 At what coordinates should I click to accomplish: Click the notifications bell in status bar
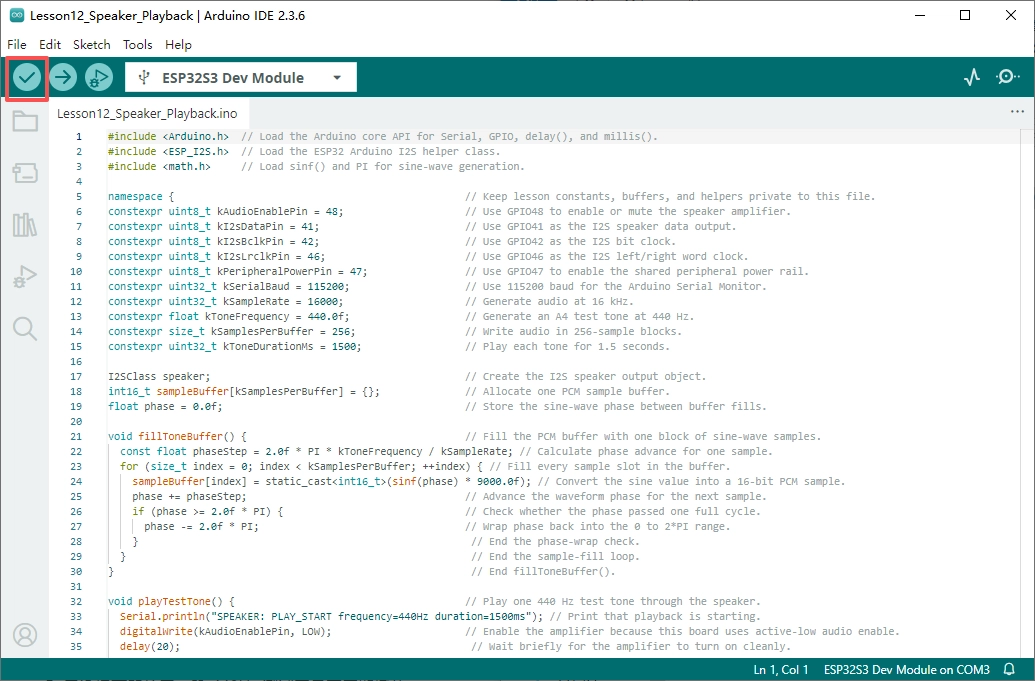point(1009,669)
